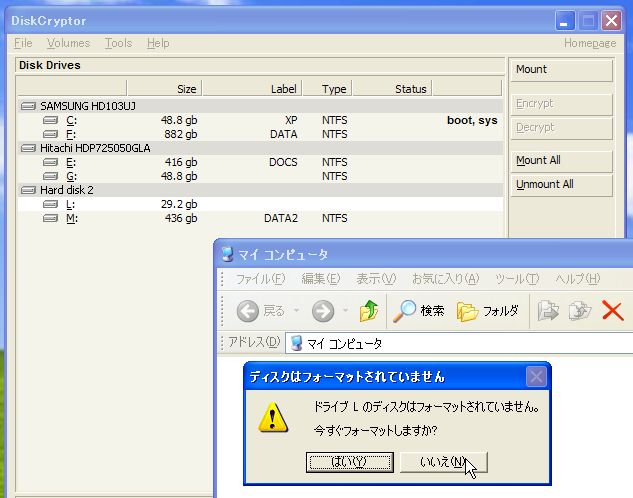Viewport: 633px width, 498px height.
Task: Expand the Back button history dropdown
Action: [x=296, y=311]
